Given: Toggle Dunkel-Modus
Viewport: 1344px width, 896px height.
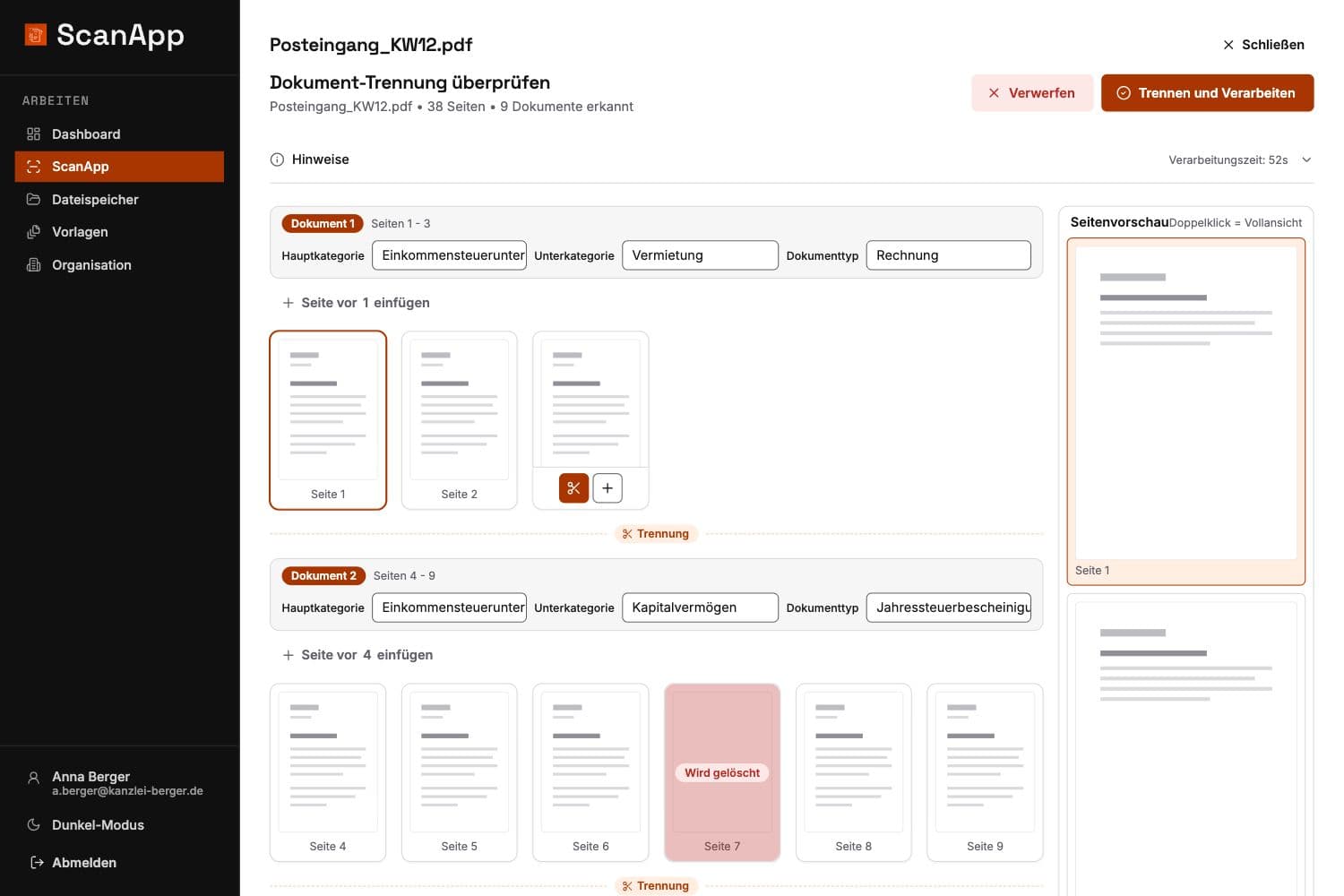Looking at the screenshot, I should [x=119, y=825].
